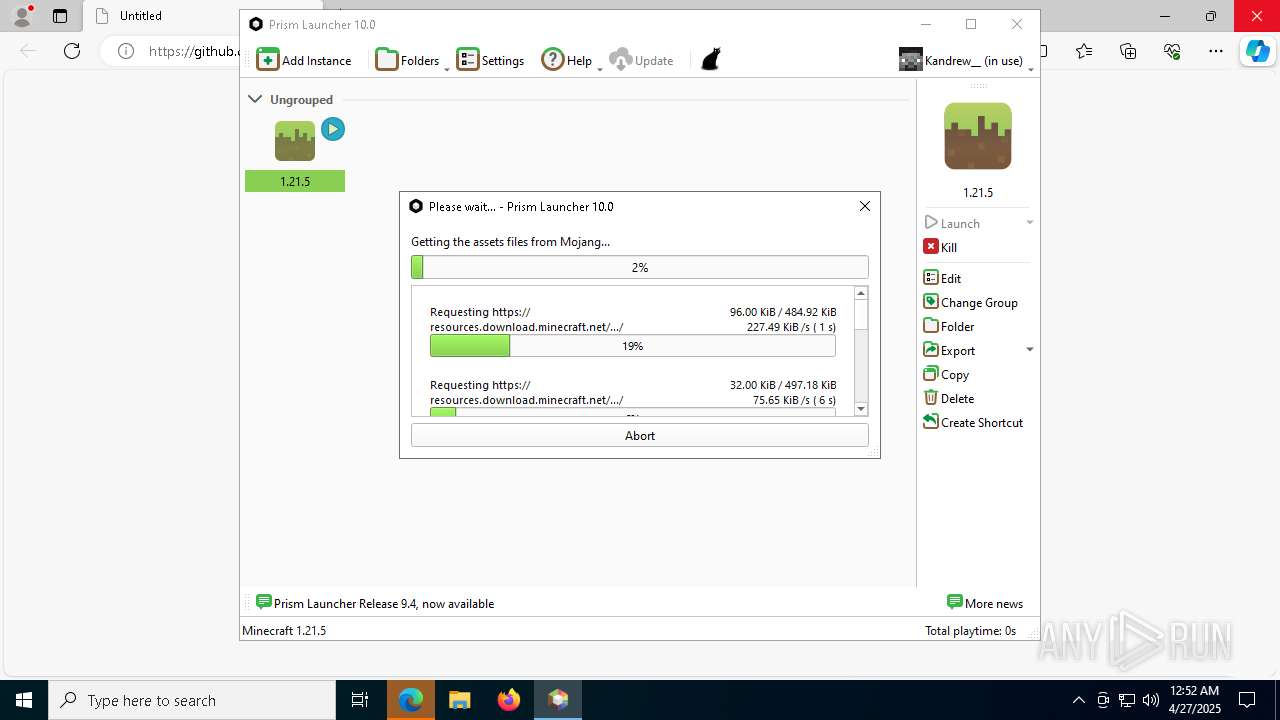Select the 1.21.5 instance grass block icon
Screen dimensions: 1280x720
[295, 141]
